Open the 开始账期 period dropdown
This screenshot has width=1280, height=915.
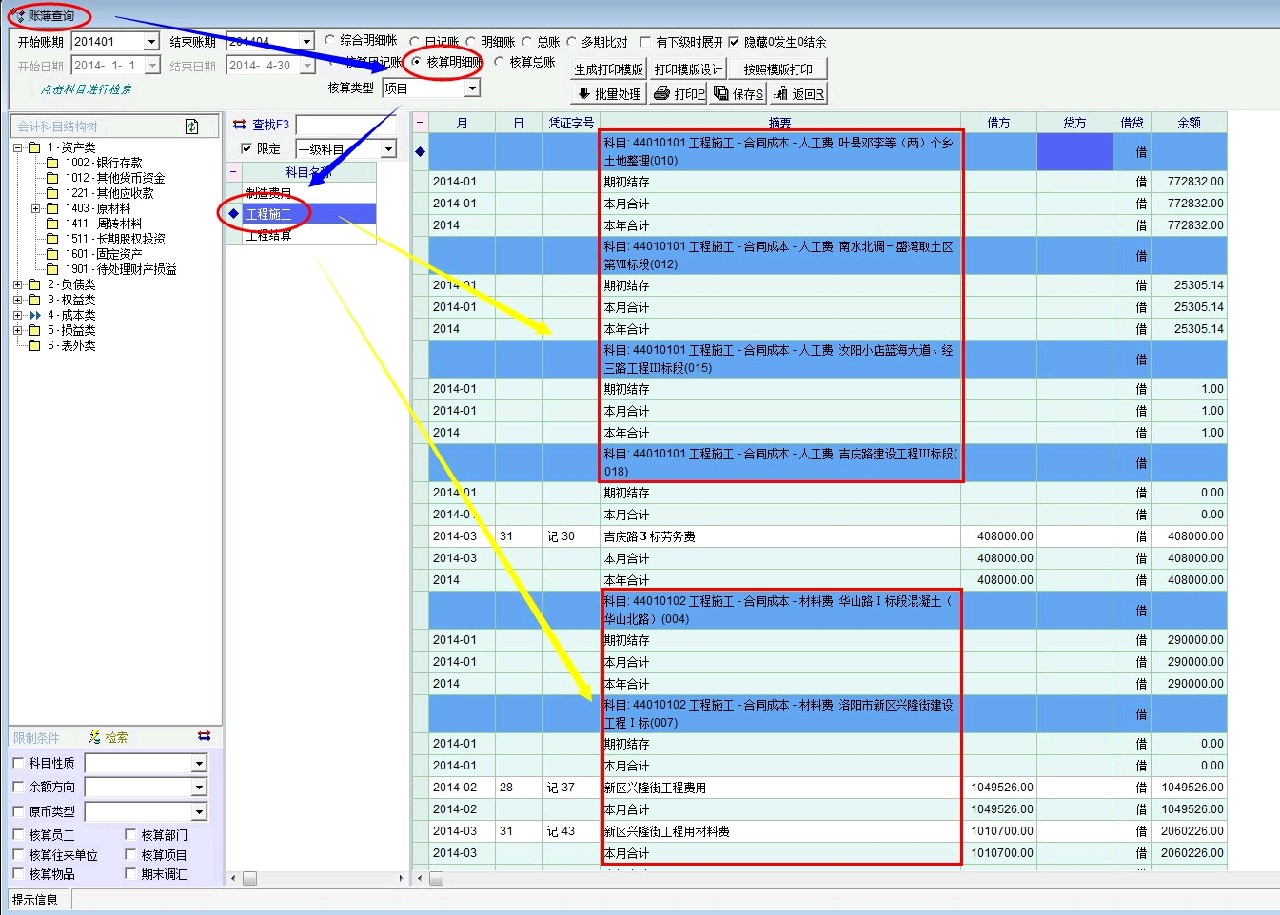[151, 42]
